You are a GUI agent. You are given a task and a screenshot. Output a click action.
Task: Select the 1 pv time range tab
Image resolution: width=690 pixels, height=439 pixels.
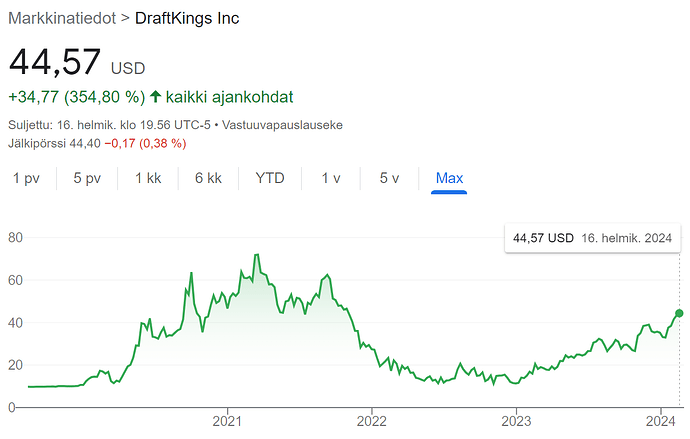tap(26, 178)
